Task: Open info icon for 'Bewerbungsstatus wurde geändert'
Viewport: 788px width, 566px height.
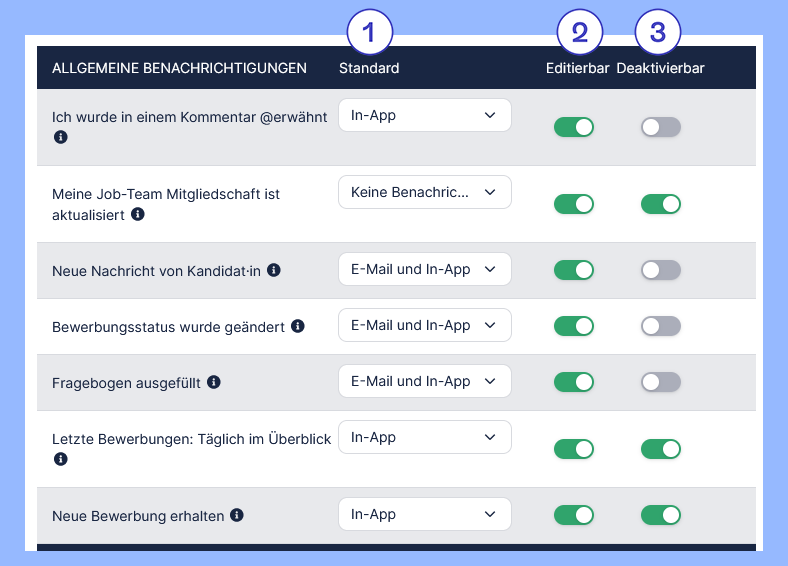Action: pos(298,326)
